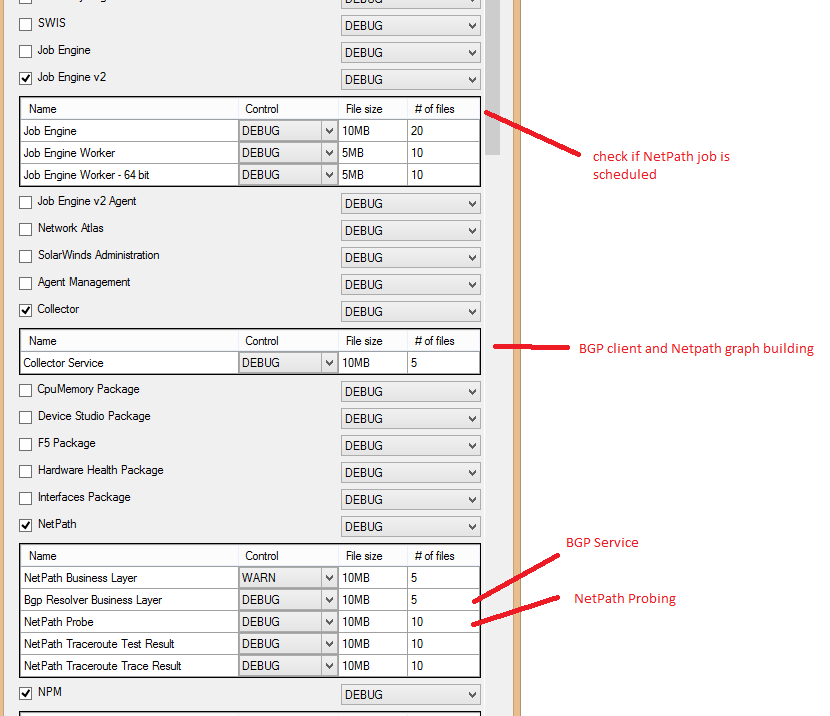Enable the SWIS logging checkbox
Image resolution: width=830 pixels, height=716 pixels.
25,24
